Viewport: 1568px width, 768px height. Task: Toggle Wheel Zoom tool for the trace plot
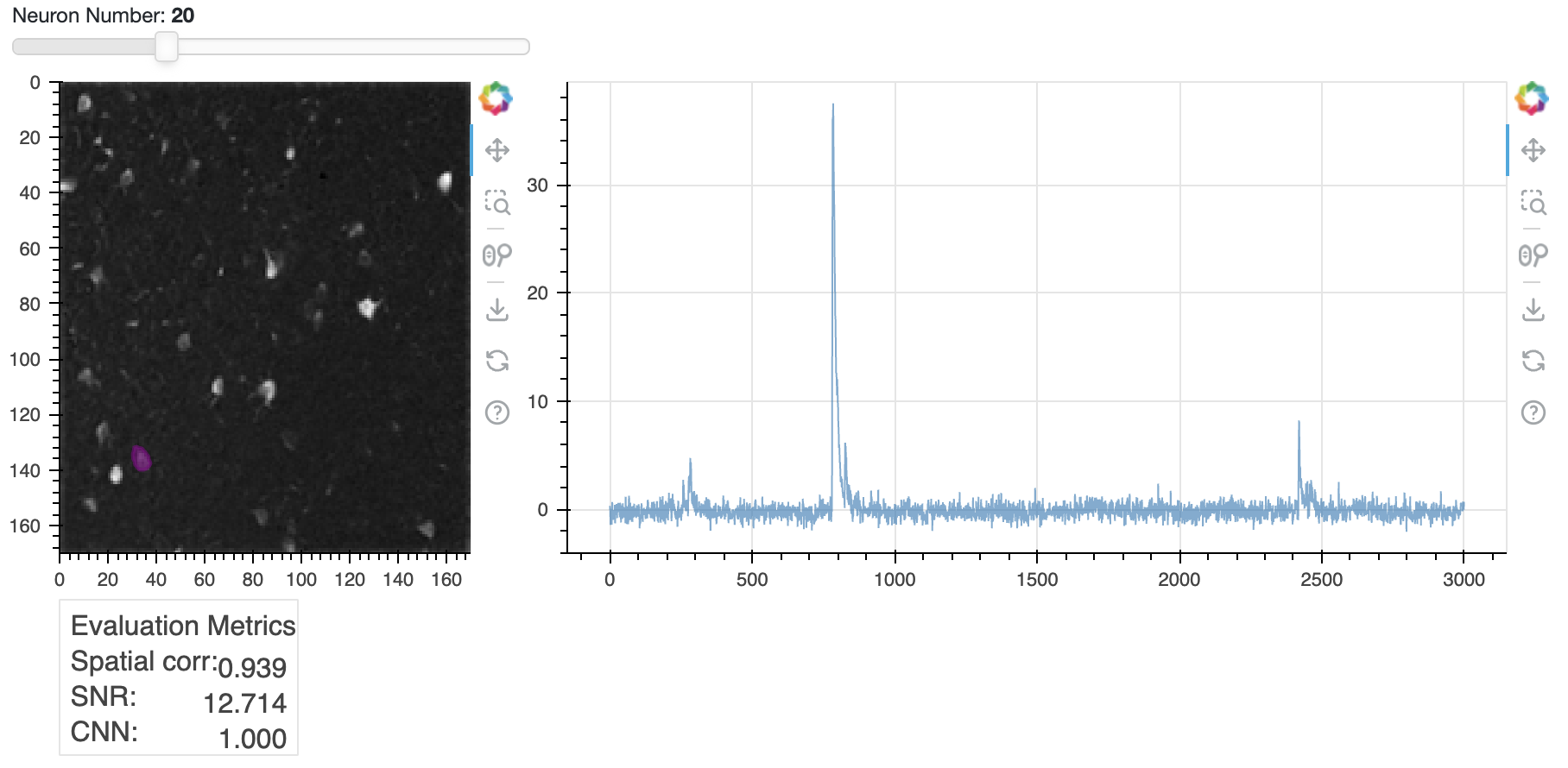click(x=1533, y=255)
